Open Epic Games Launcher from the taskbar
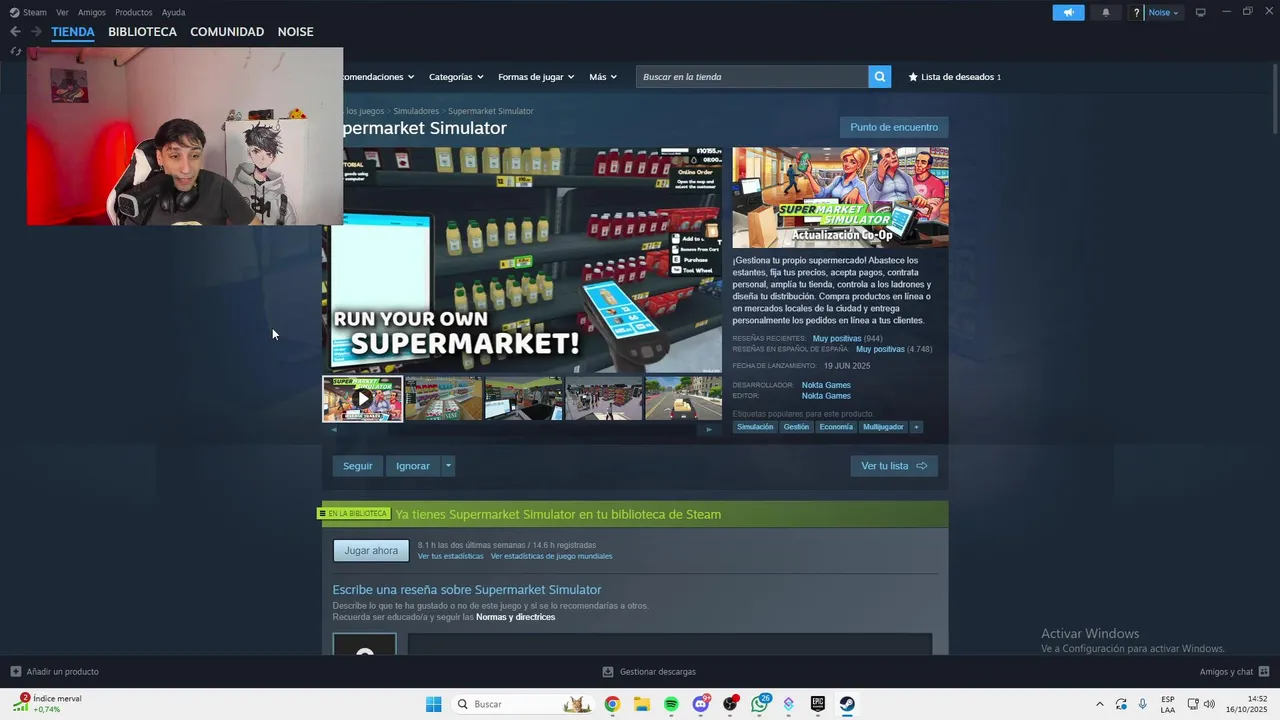1280x720 pixels. pos(818,704)
